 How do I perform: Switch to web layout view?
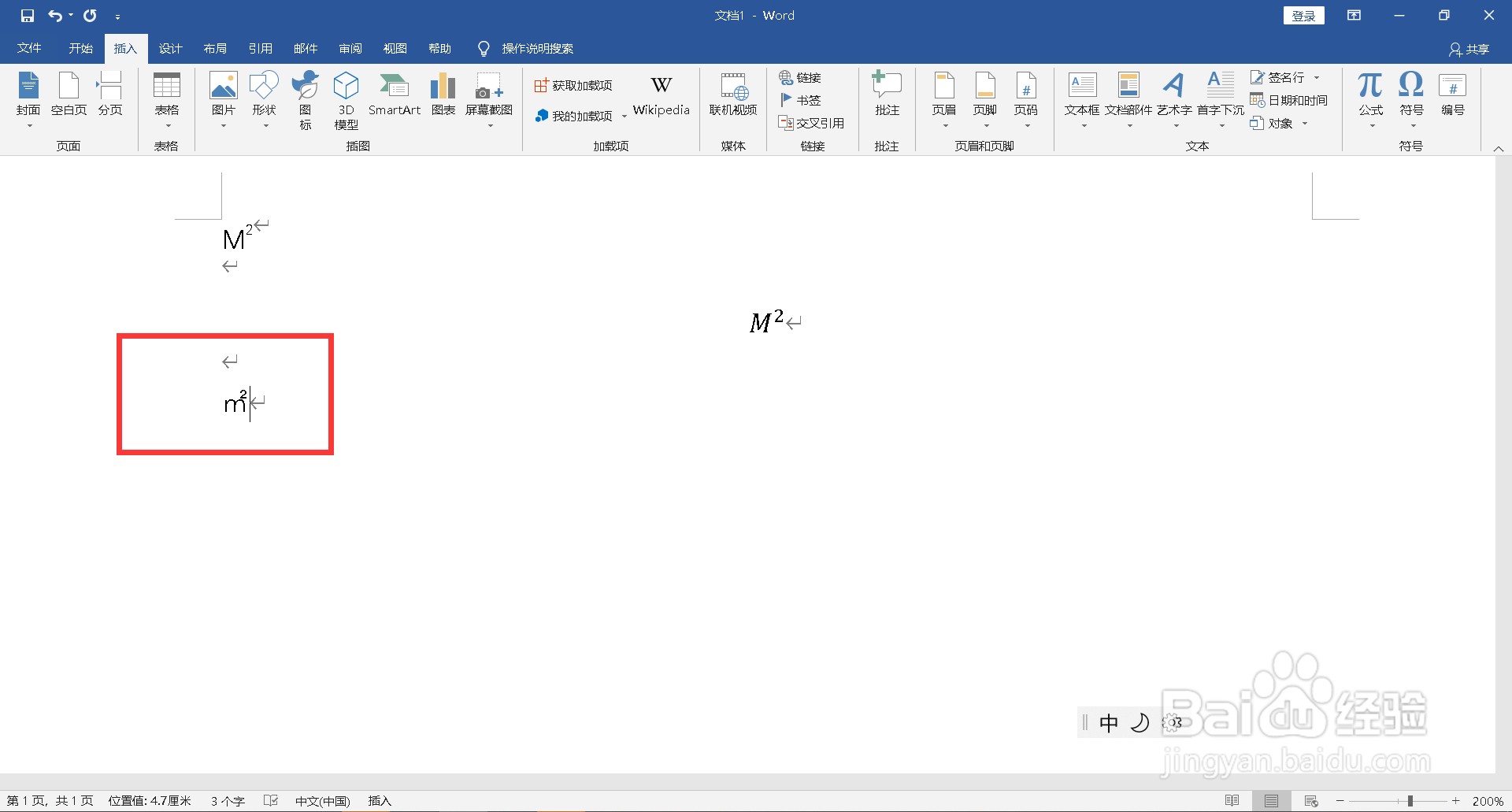1311,801
